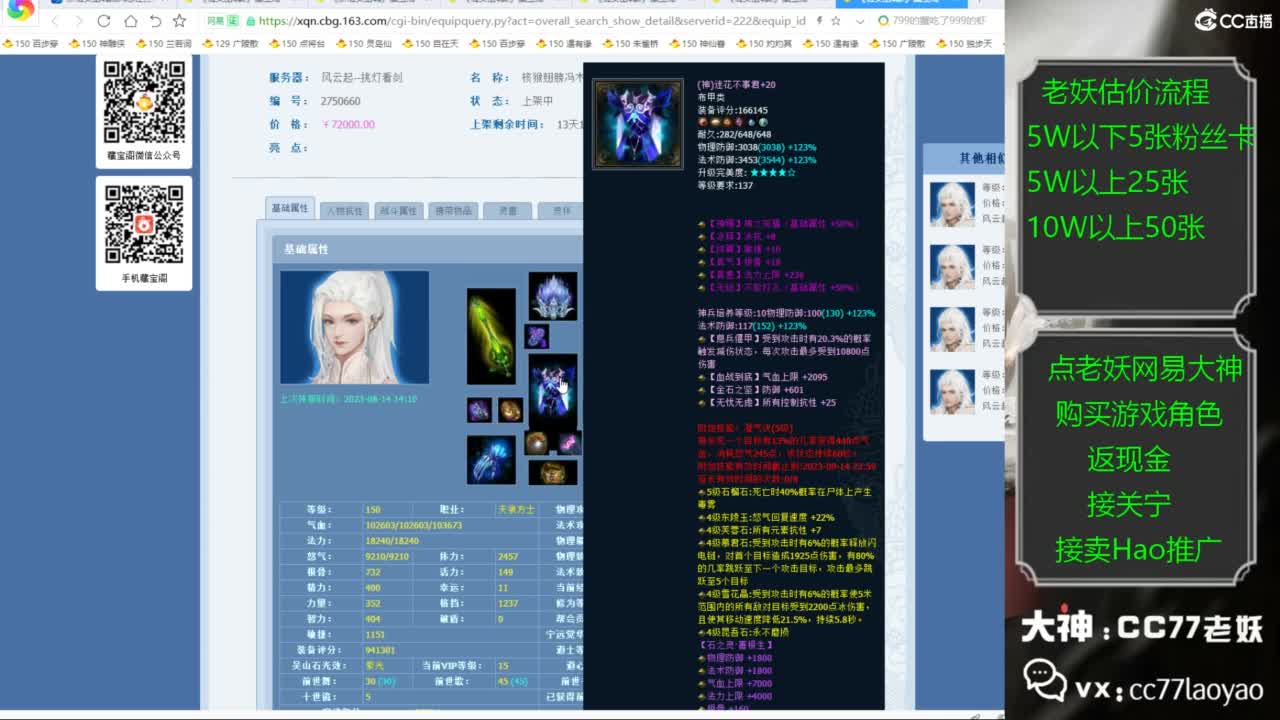Select the small purple accessory icon below headgear
The width and height of the screenshot is (1280, 720).
pos(537,336)
